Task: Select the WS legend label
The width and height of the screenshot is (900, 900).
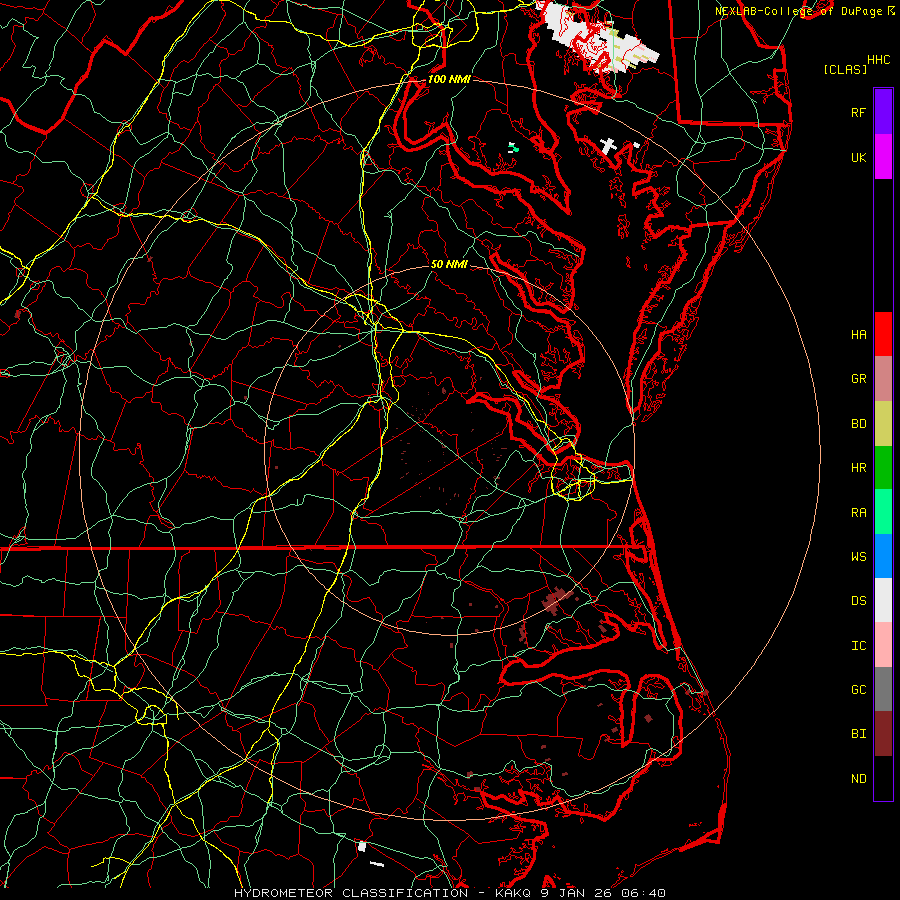Action: click(858, 556)
